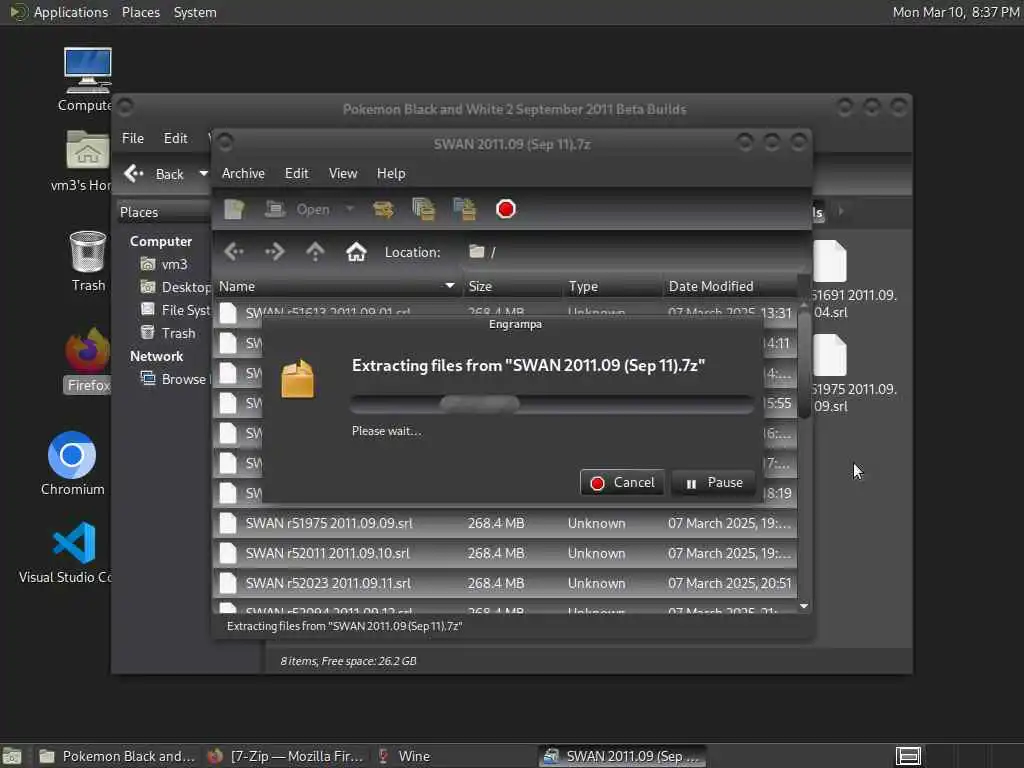Viewport: 1024px width, 768px height.
Task: Select File System in Places sidebar
Action: click(x=175, y=310)
